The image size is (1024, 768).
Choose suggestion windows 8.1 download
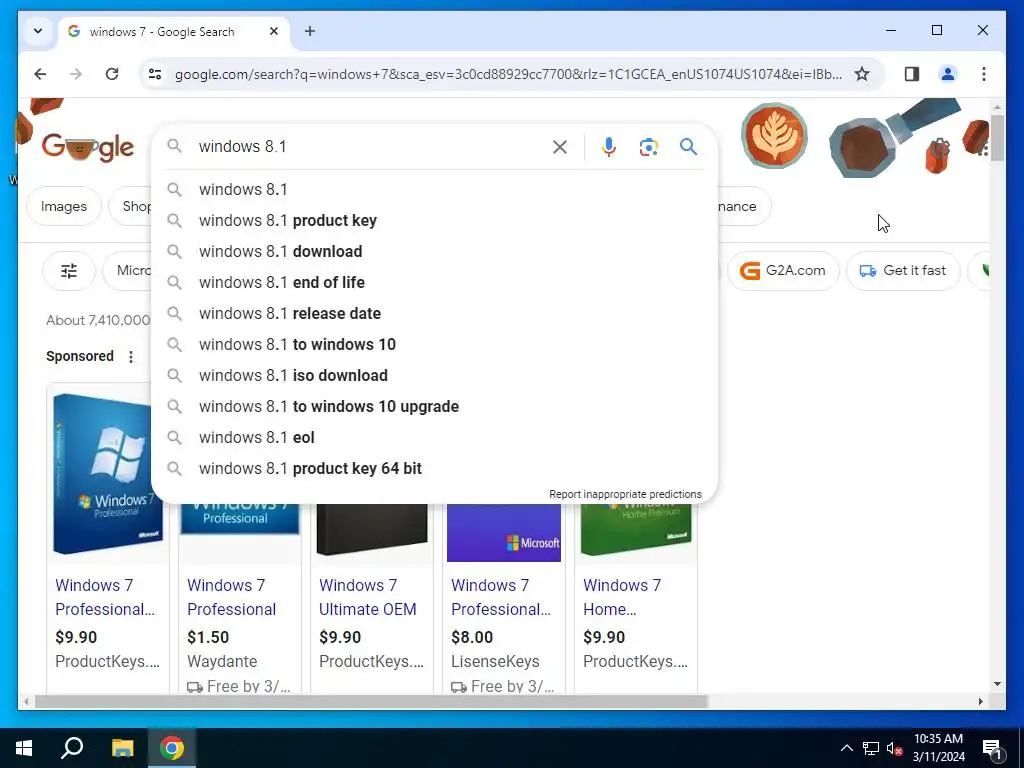click(x=434, y=251)
